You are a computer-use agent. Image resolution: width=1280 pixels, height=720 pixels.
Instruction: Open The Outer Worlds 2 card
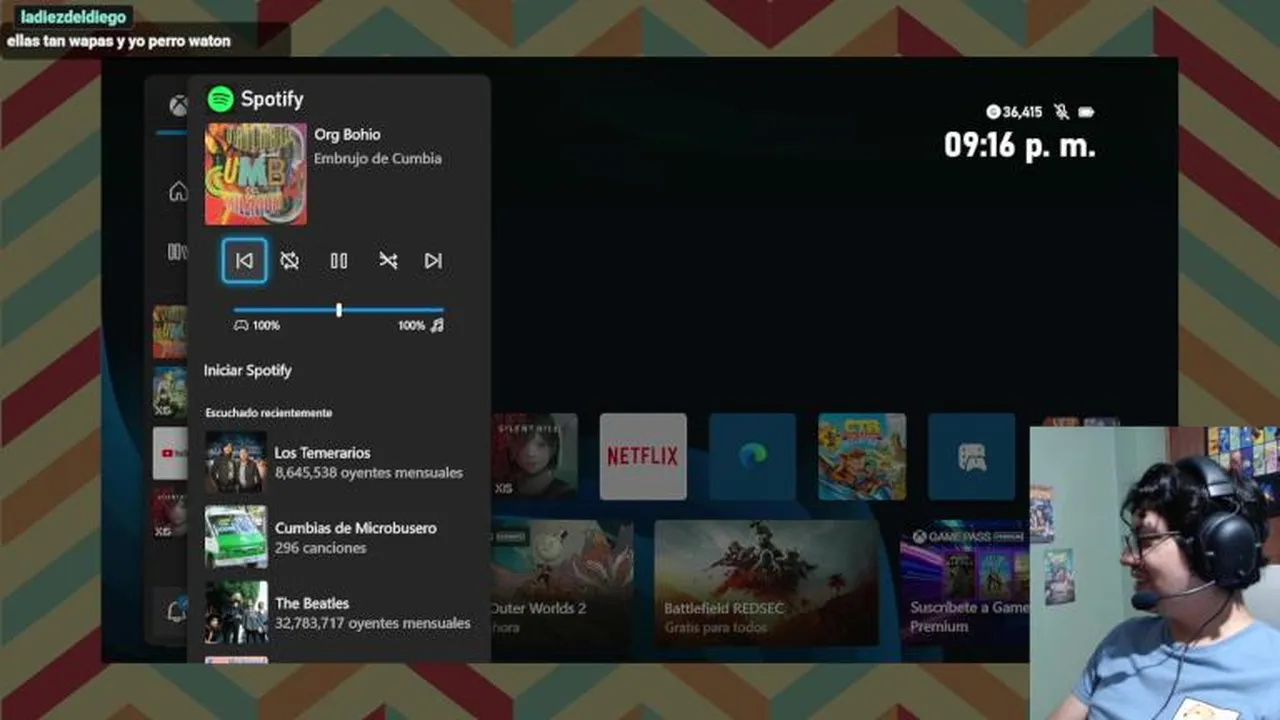[x=562, y=582]
